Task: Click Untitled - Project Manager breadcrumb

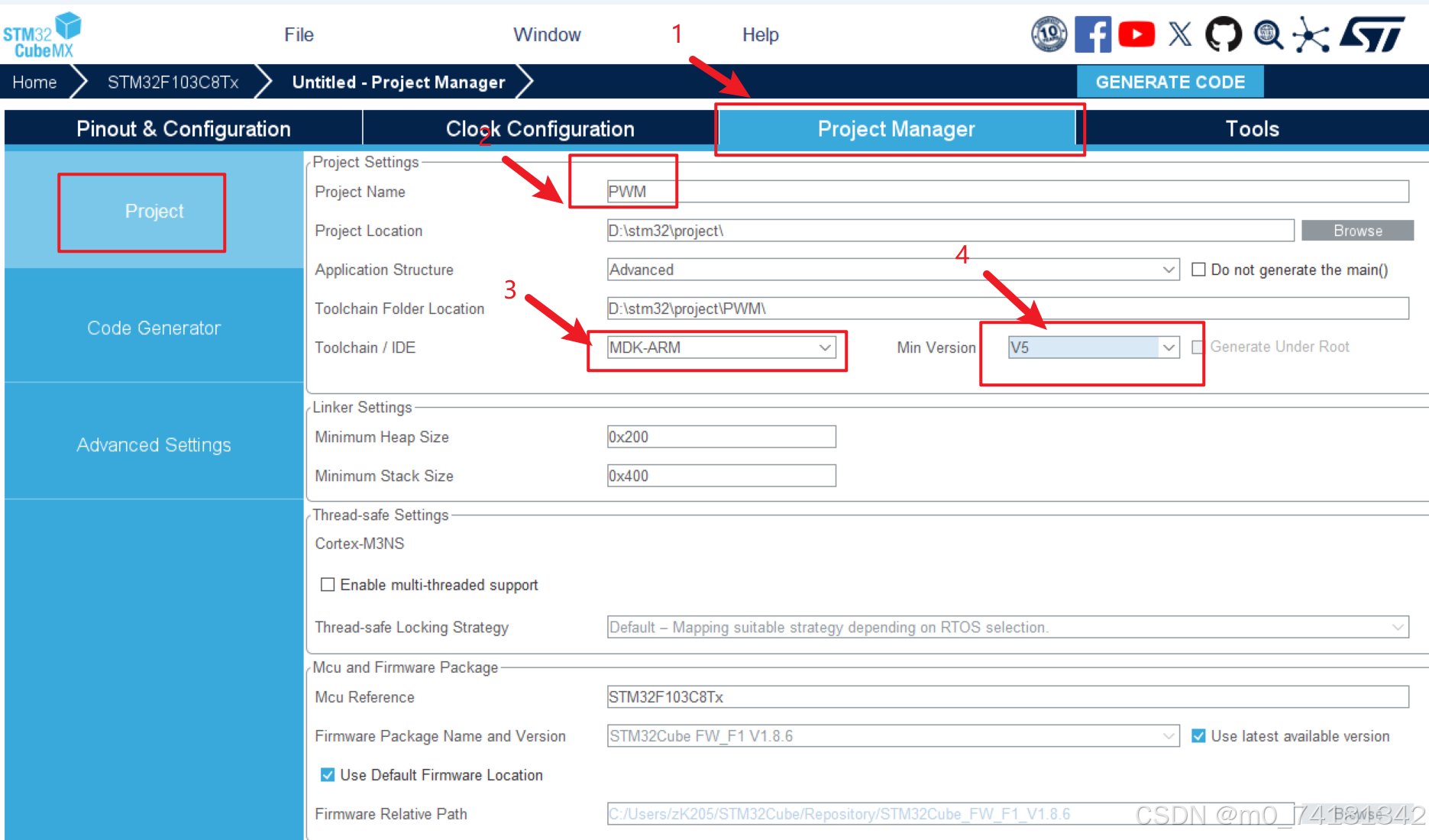Action: [398, 82]
